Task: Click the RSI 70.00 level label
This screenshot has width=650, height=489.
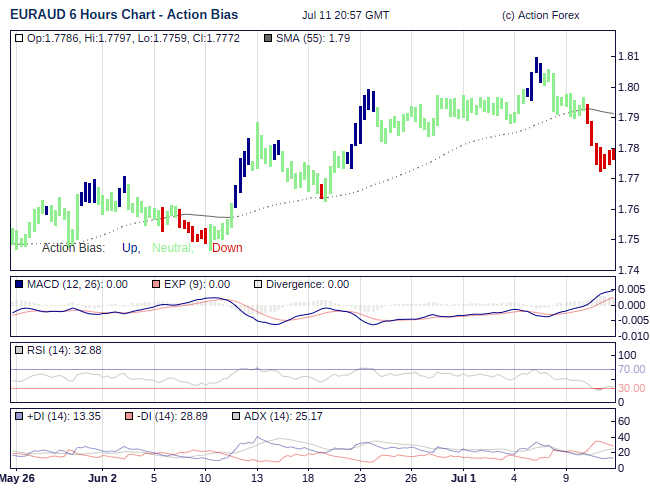Action: [x=631, y=370]
